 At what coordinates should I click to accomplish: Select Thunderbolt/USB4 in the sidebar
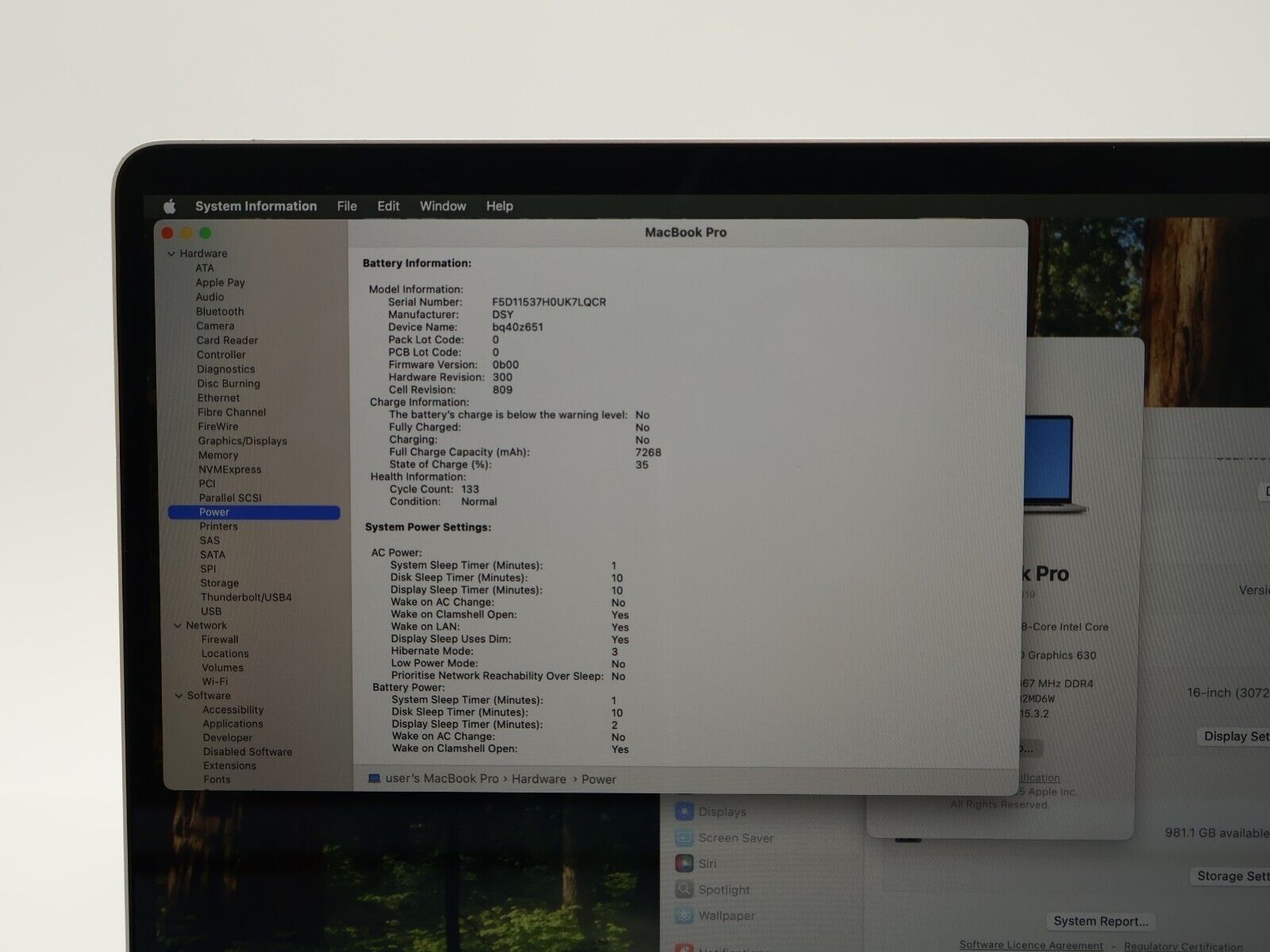click(x=246, y=597)
